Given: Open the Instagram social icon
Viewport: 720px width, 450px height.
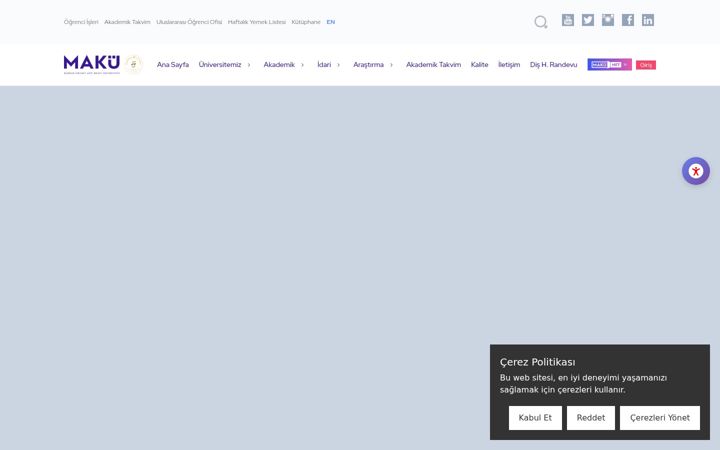Looking at the screenshot, I should 608,20.
